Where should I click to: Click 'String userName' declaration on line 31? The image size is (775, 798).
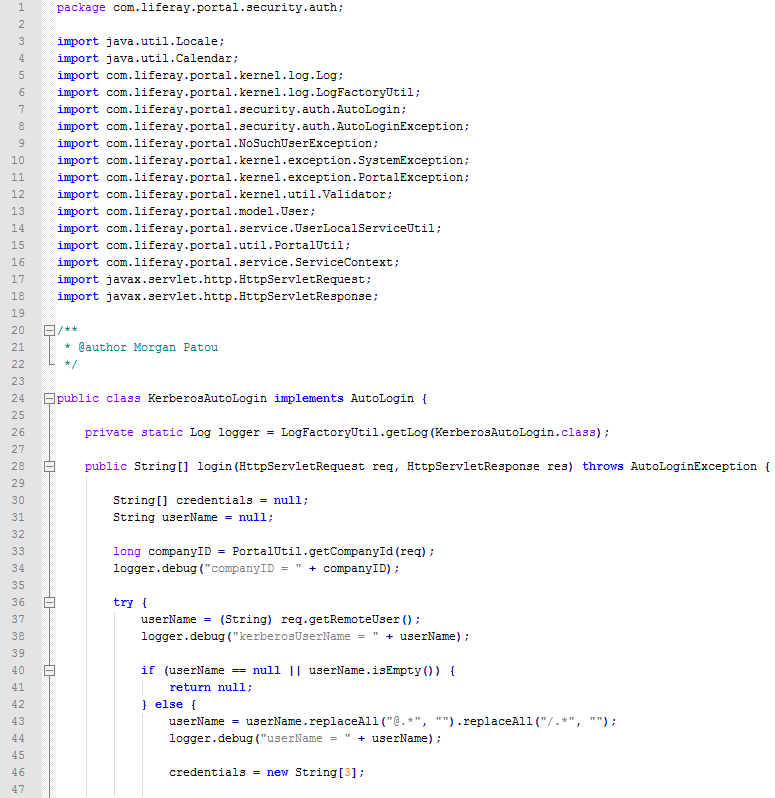[165, 518]
